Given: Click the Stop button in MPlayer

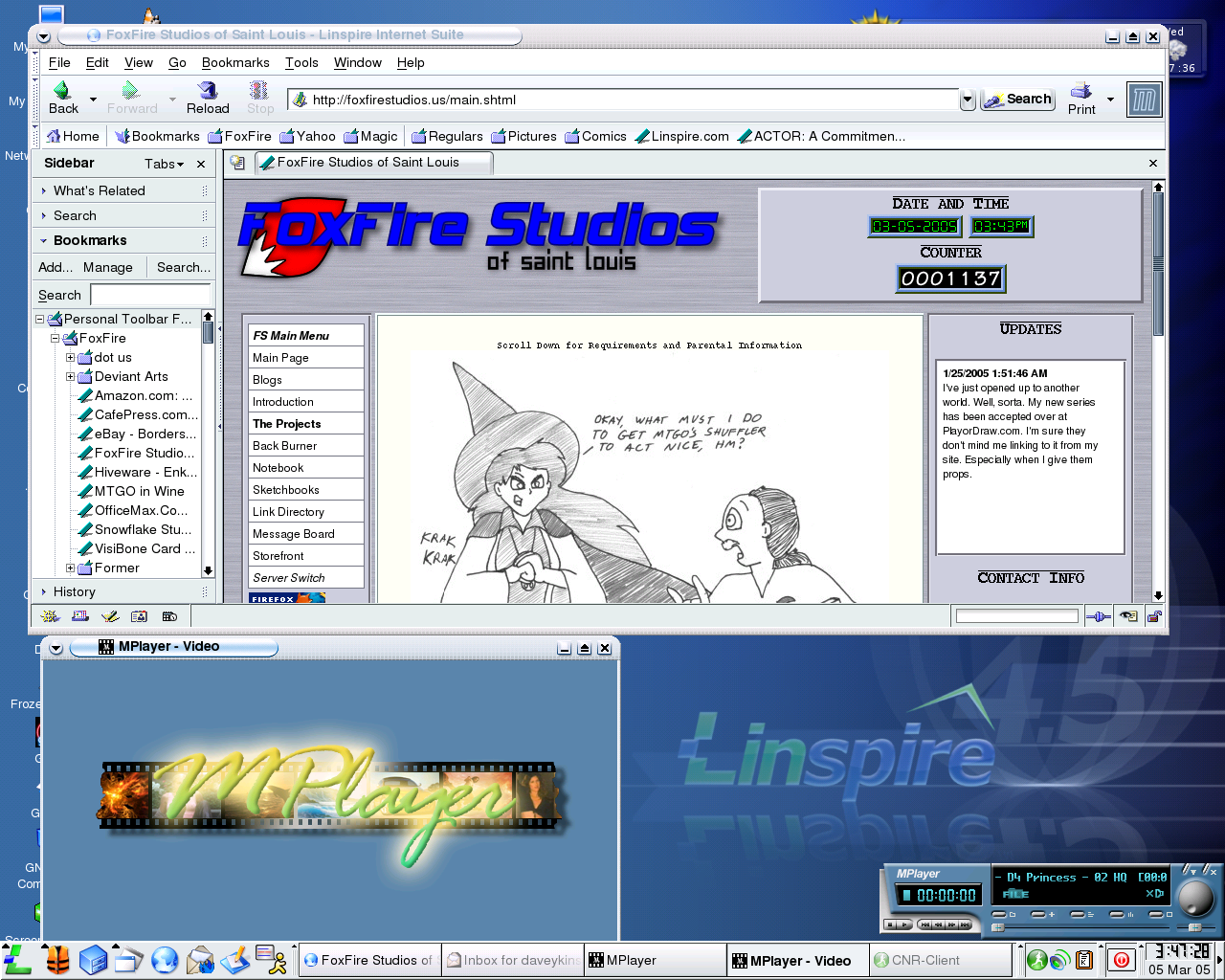Looking at the screenshot, I should click(890, 924).
